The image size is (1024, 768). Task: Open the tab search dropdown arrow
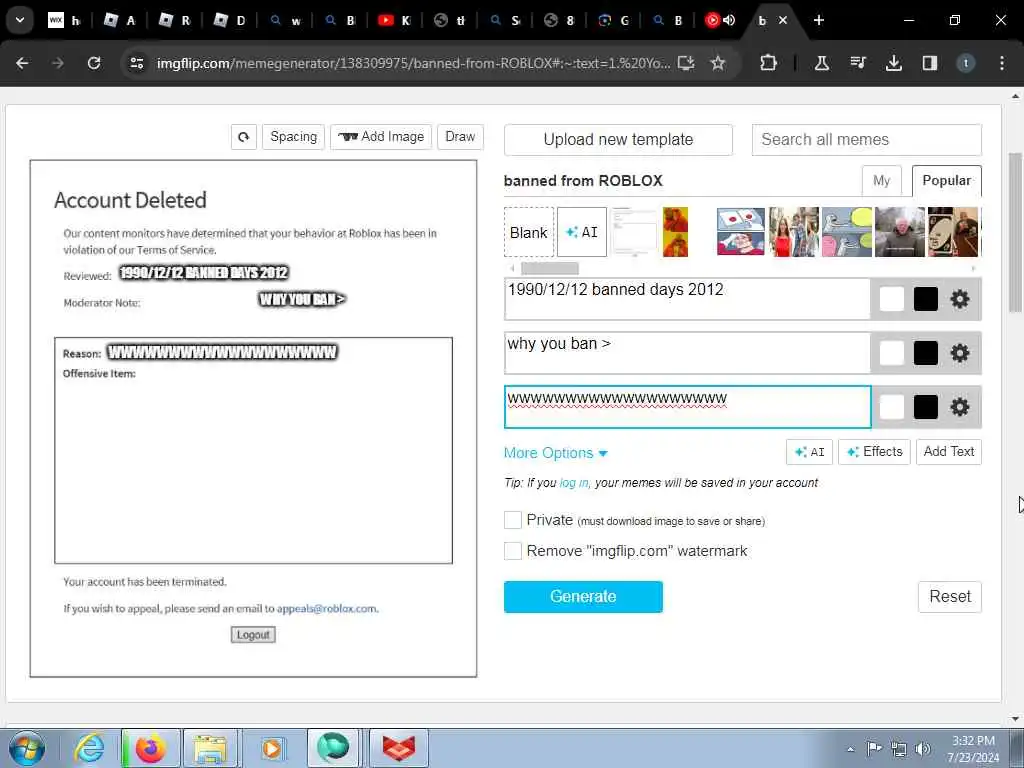[x=20, y=20]
